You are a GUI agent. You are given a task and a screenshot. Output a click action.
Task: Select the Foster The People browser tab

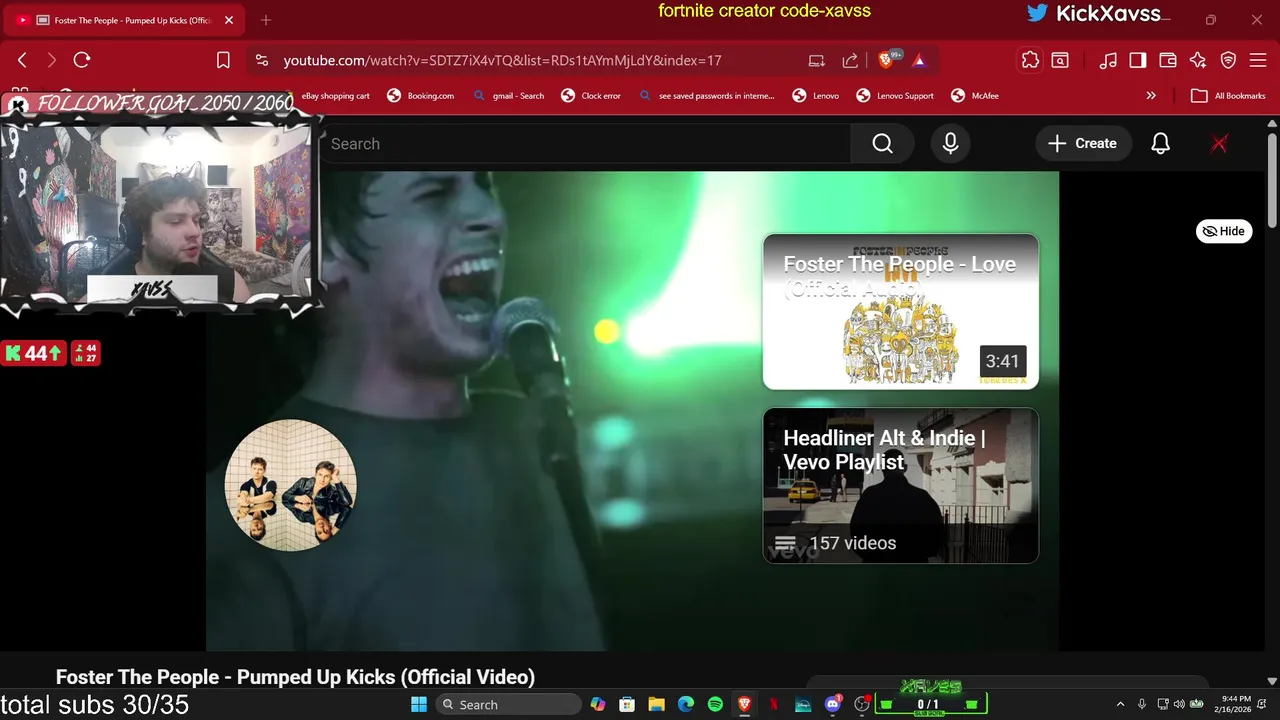125,20
